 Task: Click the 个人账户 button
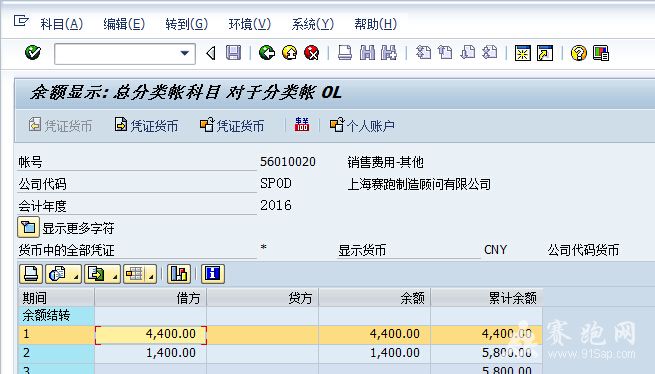point(362,125)
